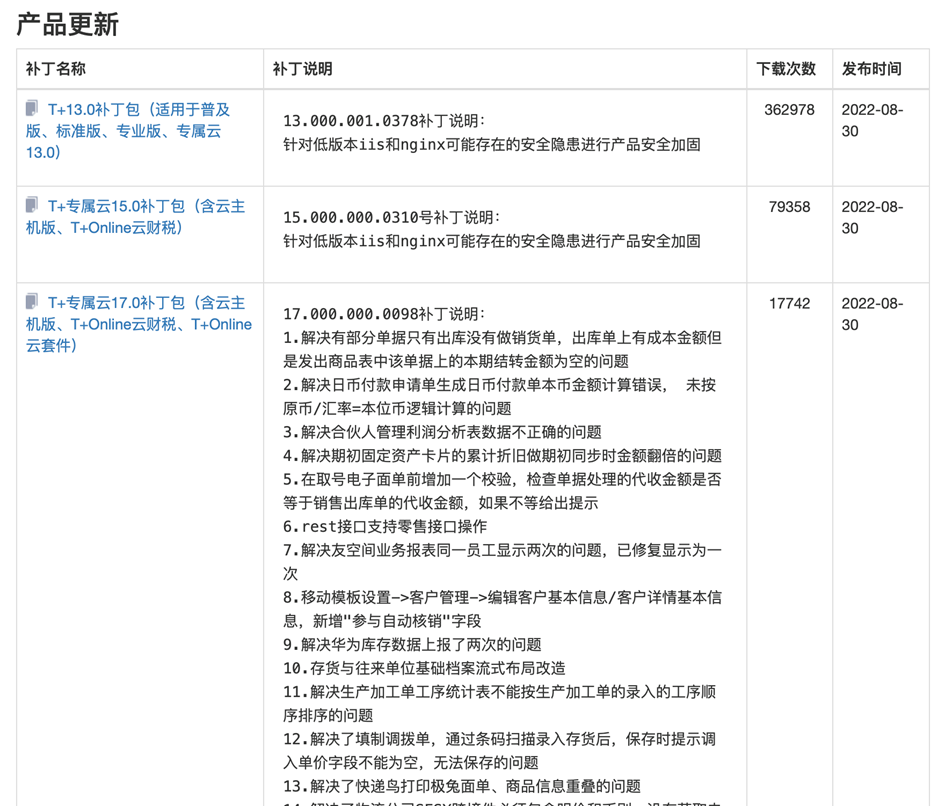
Task: Click item 8 about 移动模板设置客户管理
Action: 503,609
